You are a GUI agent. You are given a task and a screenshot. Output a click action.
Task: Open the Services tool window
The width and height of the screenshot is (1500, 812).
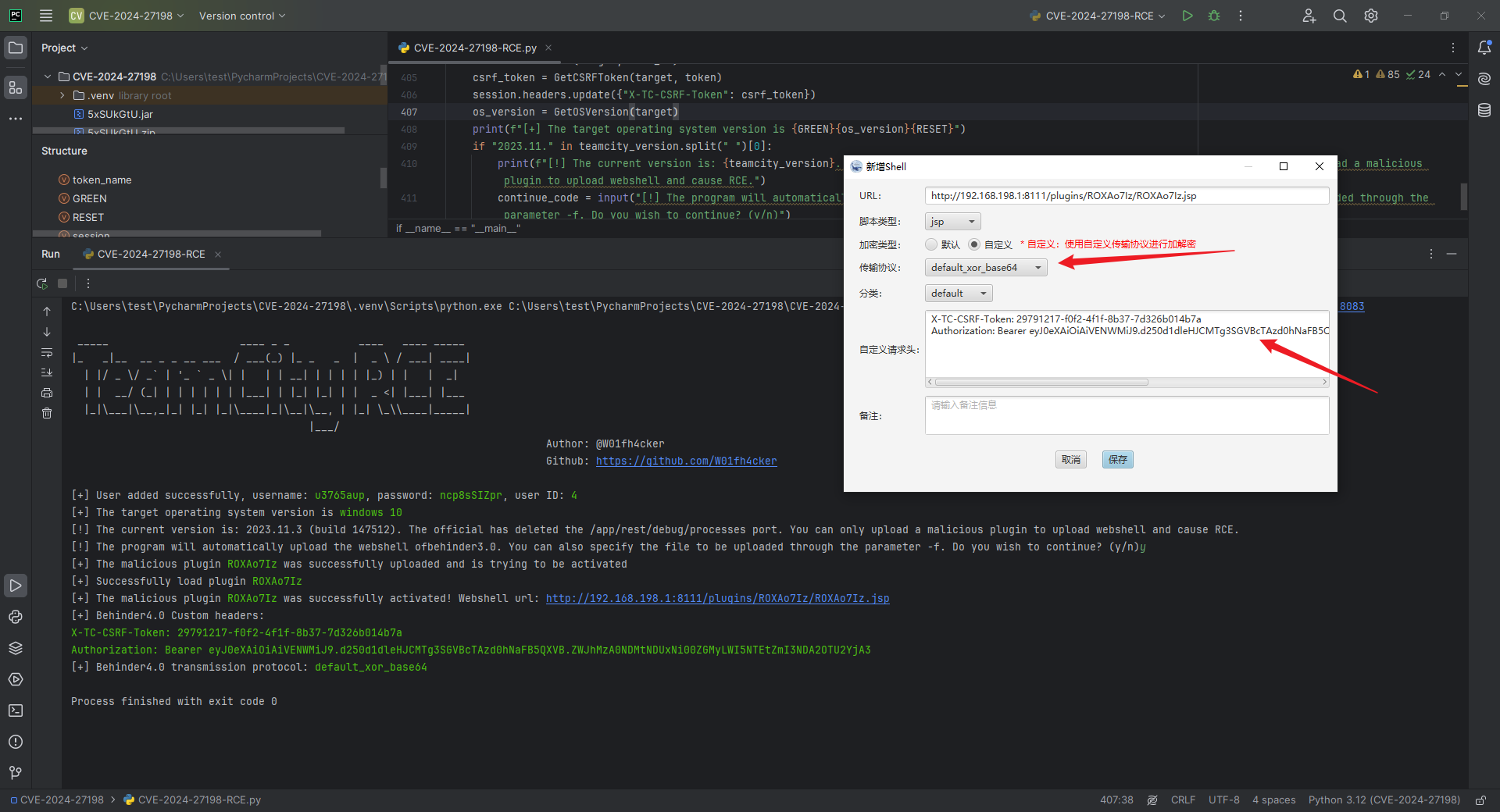(x=16, y=679)
